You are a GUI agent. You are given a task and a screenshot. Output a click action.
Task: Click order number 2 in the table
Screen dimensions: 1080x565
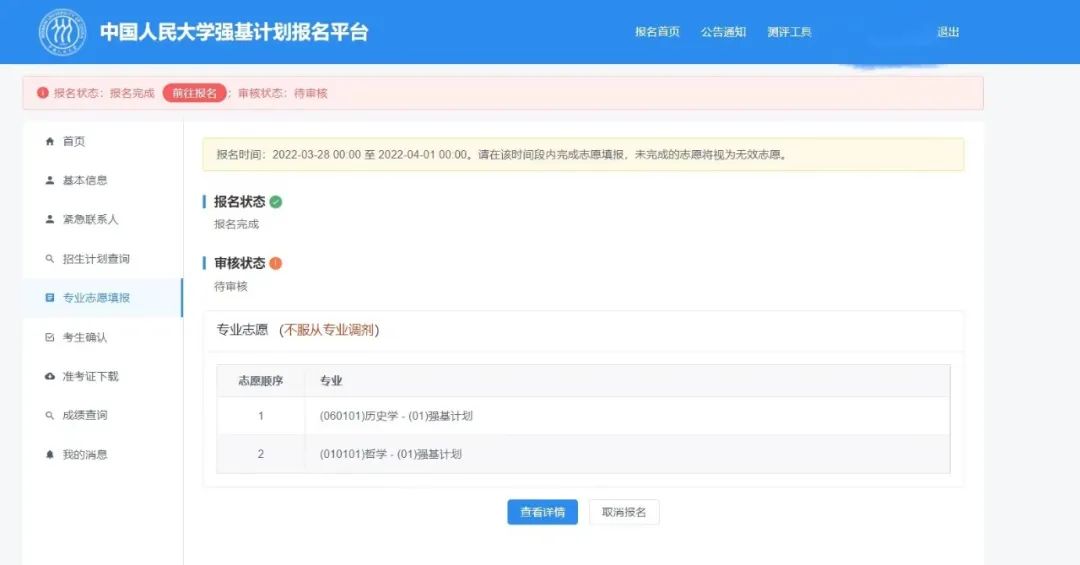coord(260,454)
